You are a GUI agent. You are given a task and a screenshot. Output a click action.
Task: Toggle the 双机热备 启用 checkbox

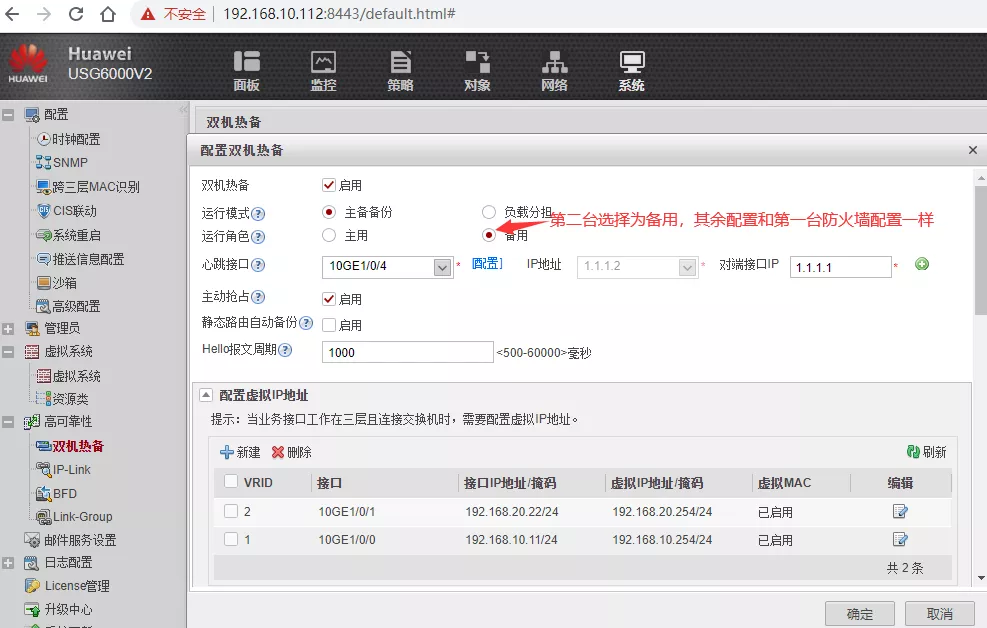point(329,185)
